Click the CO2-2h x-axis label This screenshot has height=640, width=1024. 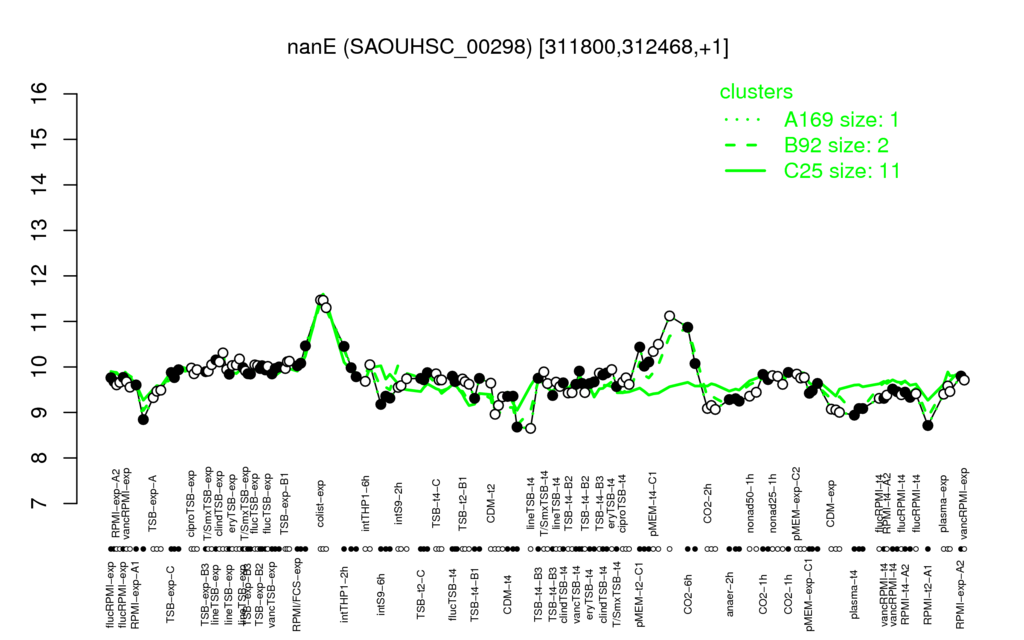(x=707, y=504)
